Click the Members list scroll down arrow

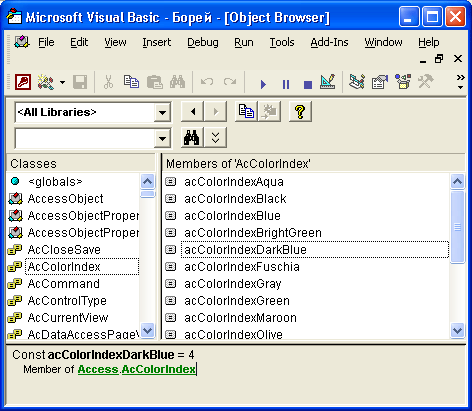457,331
